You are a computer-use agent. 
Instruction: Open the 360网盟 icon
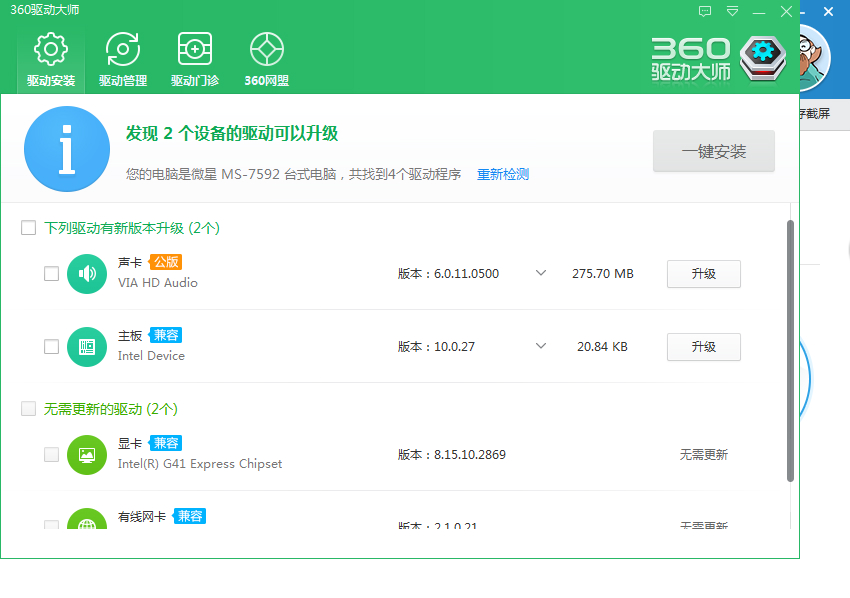(267, 60)
